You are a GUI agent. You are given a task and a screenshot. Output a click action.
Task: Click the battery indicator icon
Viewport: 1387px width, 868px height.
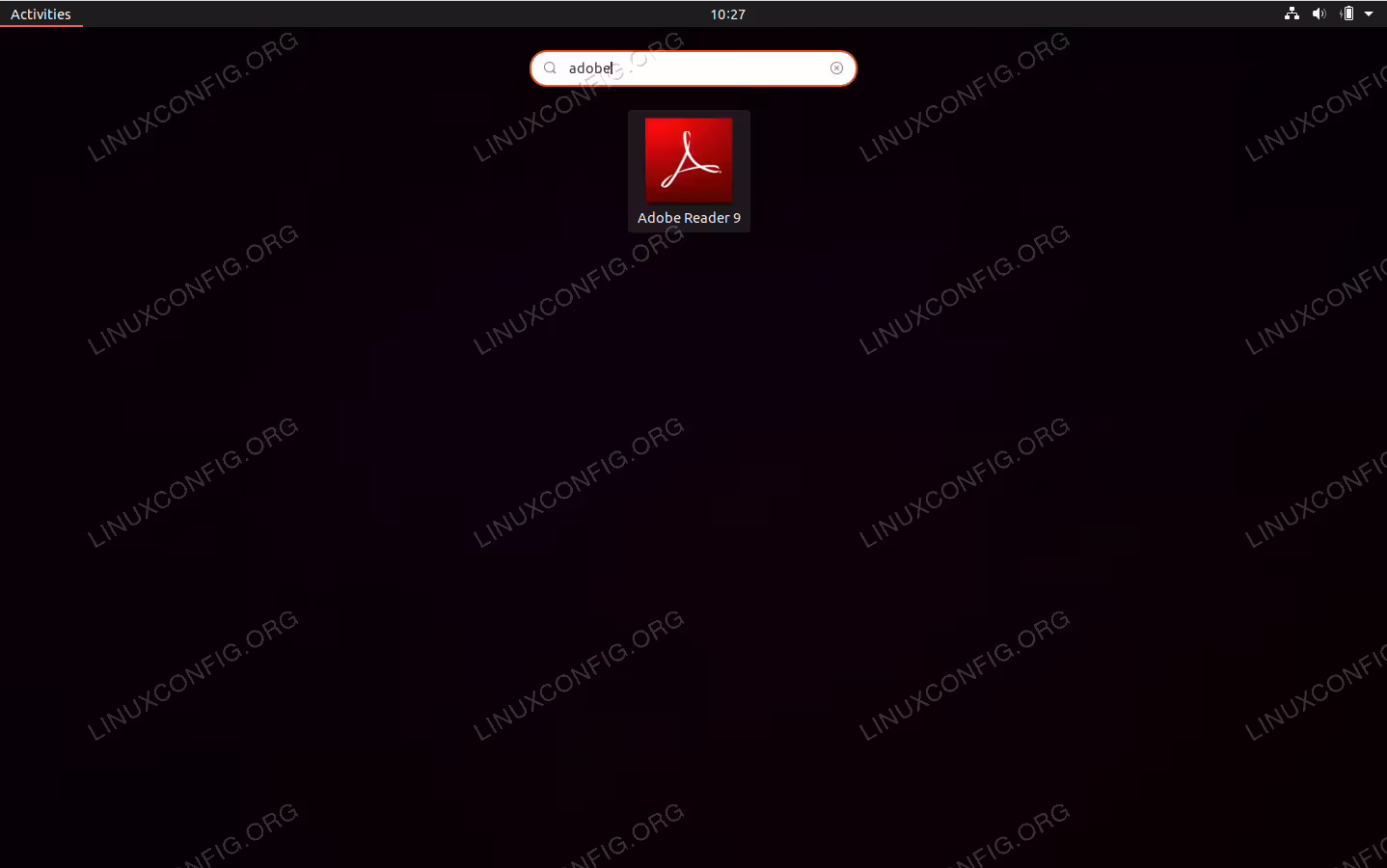coord(1346,14)
